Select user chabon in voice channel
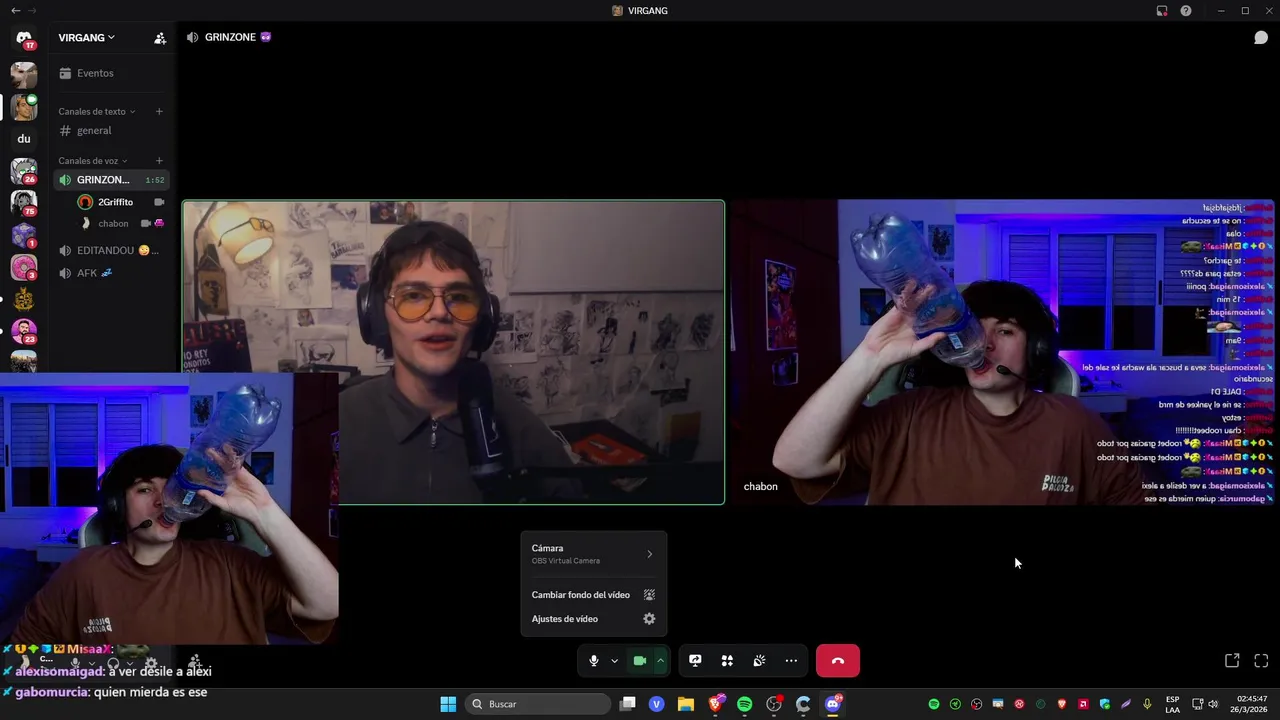The width and height of the screenshot is (1280, 720). 121,224
